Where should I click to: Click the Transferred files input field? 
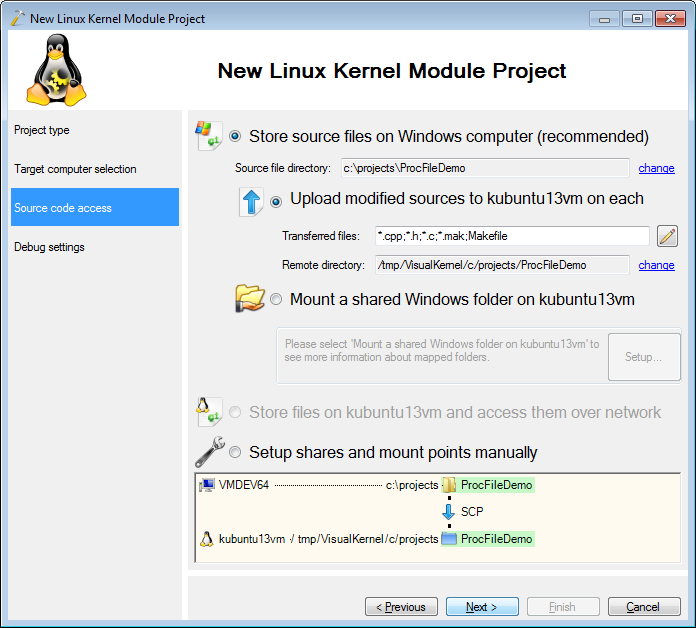(x=512, y=236)
